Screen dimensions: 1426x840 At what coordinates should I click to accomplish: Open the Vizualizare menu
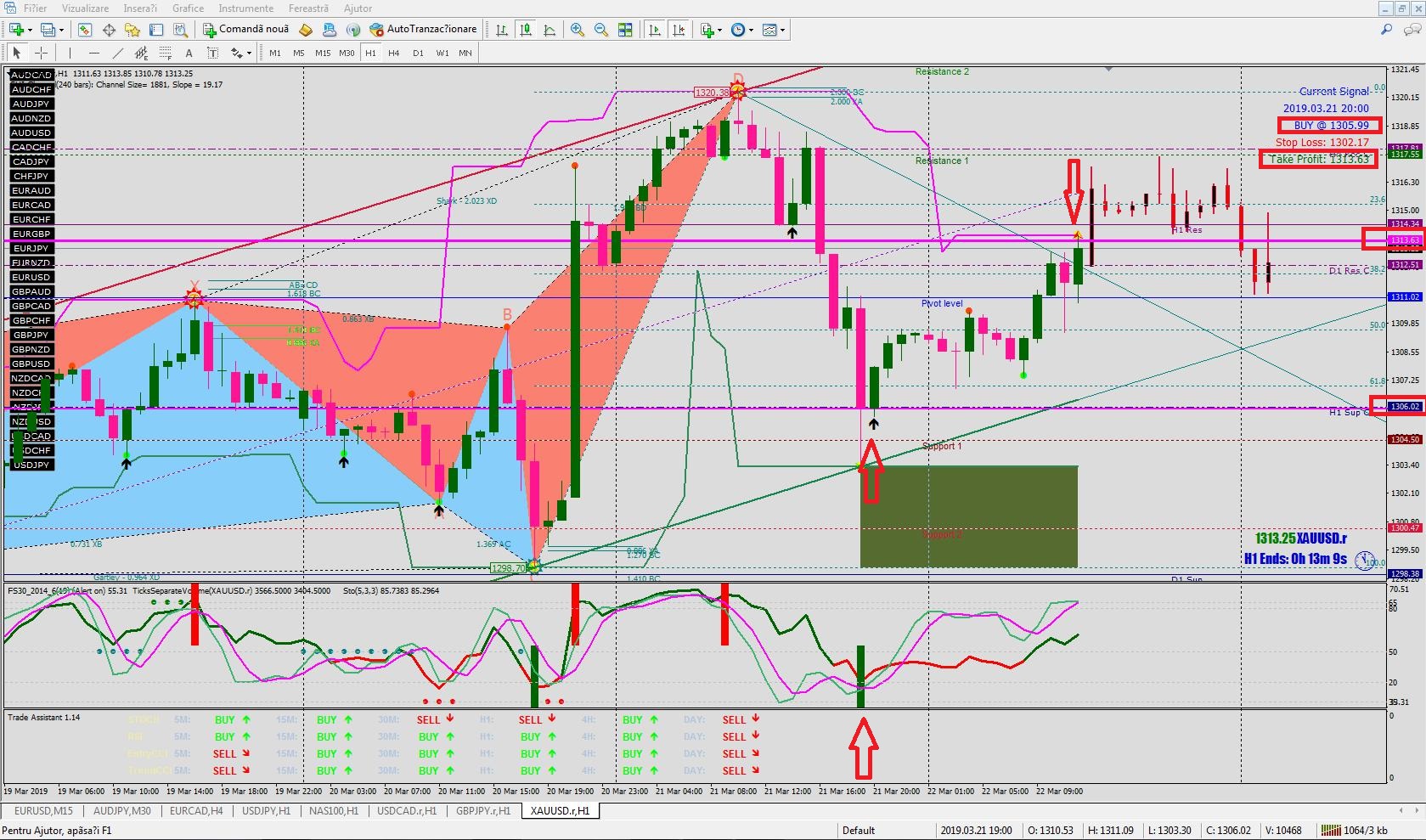pos(85,8)
